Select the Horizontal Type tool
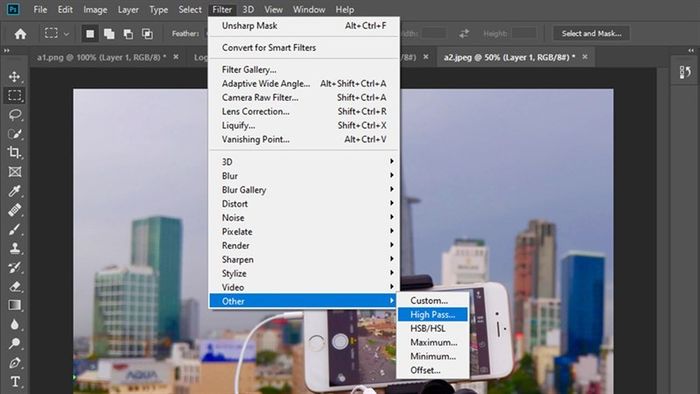The image size is (700, 394). tap(14, 382)
